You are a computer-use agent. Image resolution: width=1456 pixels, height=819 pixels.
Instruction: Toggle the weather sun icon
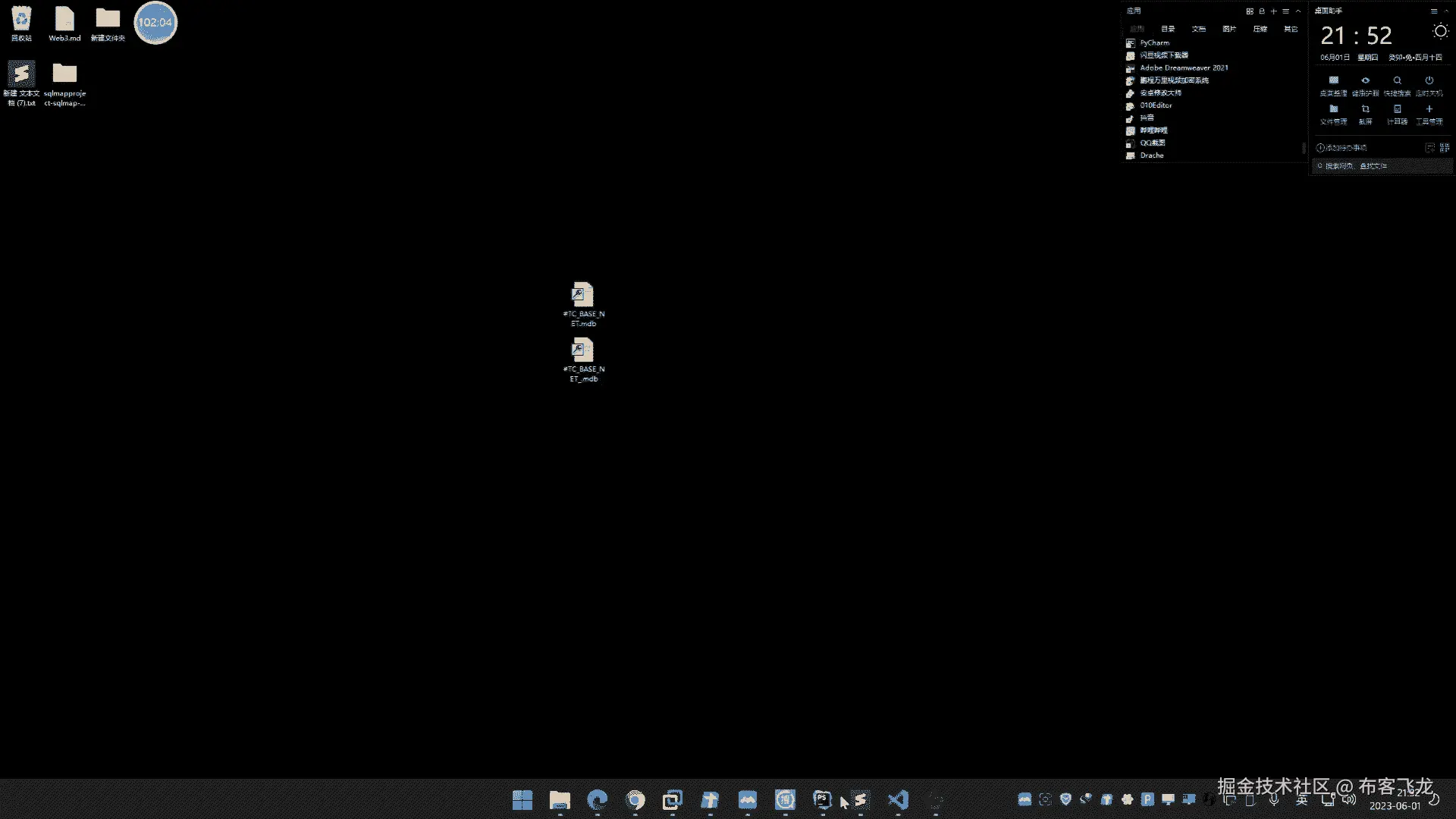coord(1440,31)
